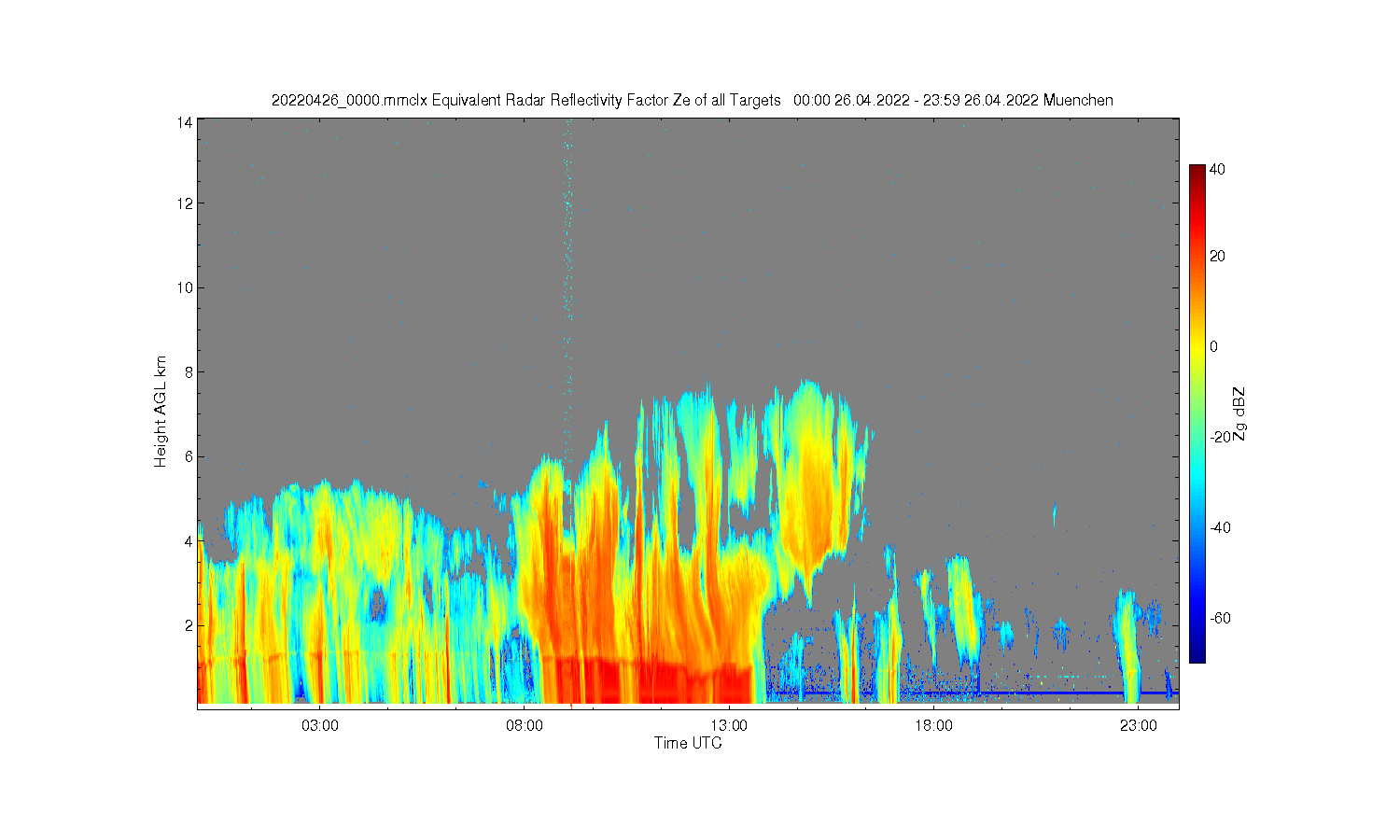Click the '-20' colorbar value label
The image size is (1400, 840).
1220,437
